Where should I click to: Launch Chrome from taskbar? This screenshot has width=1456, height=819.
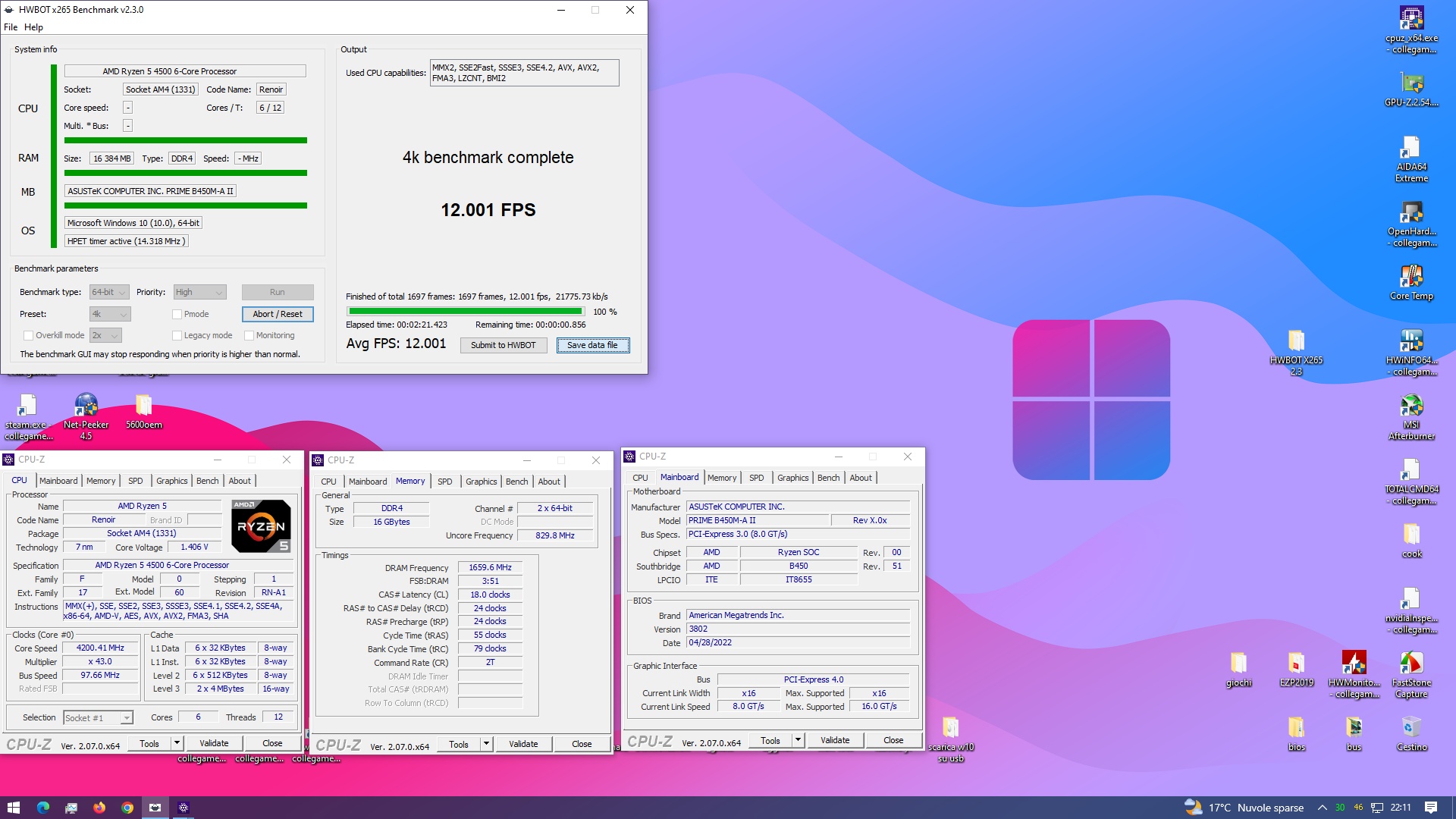coord(127,808)
